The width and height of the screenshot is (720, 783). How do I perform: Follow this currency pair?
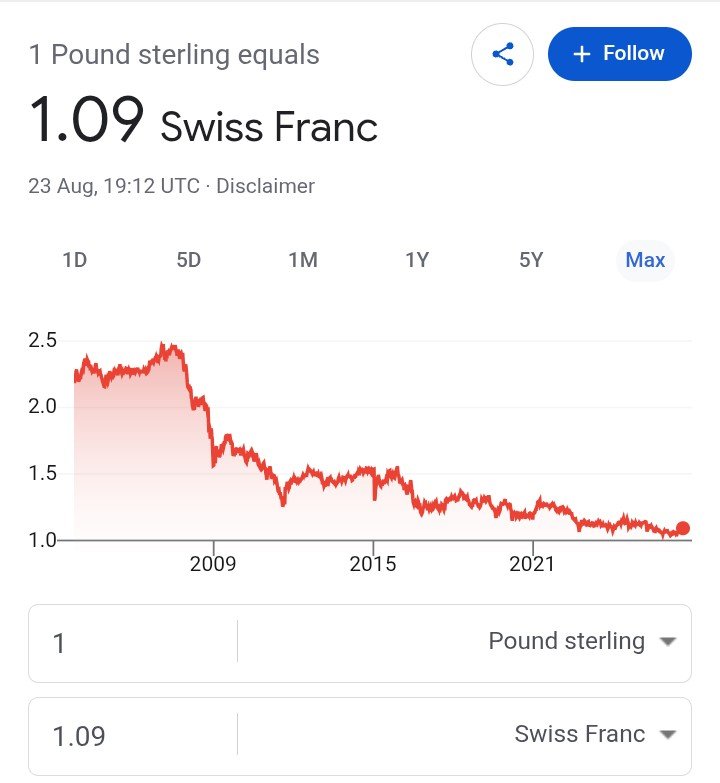[620, 53]
